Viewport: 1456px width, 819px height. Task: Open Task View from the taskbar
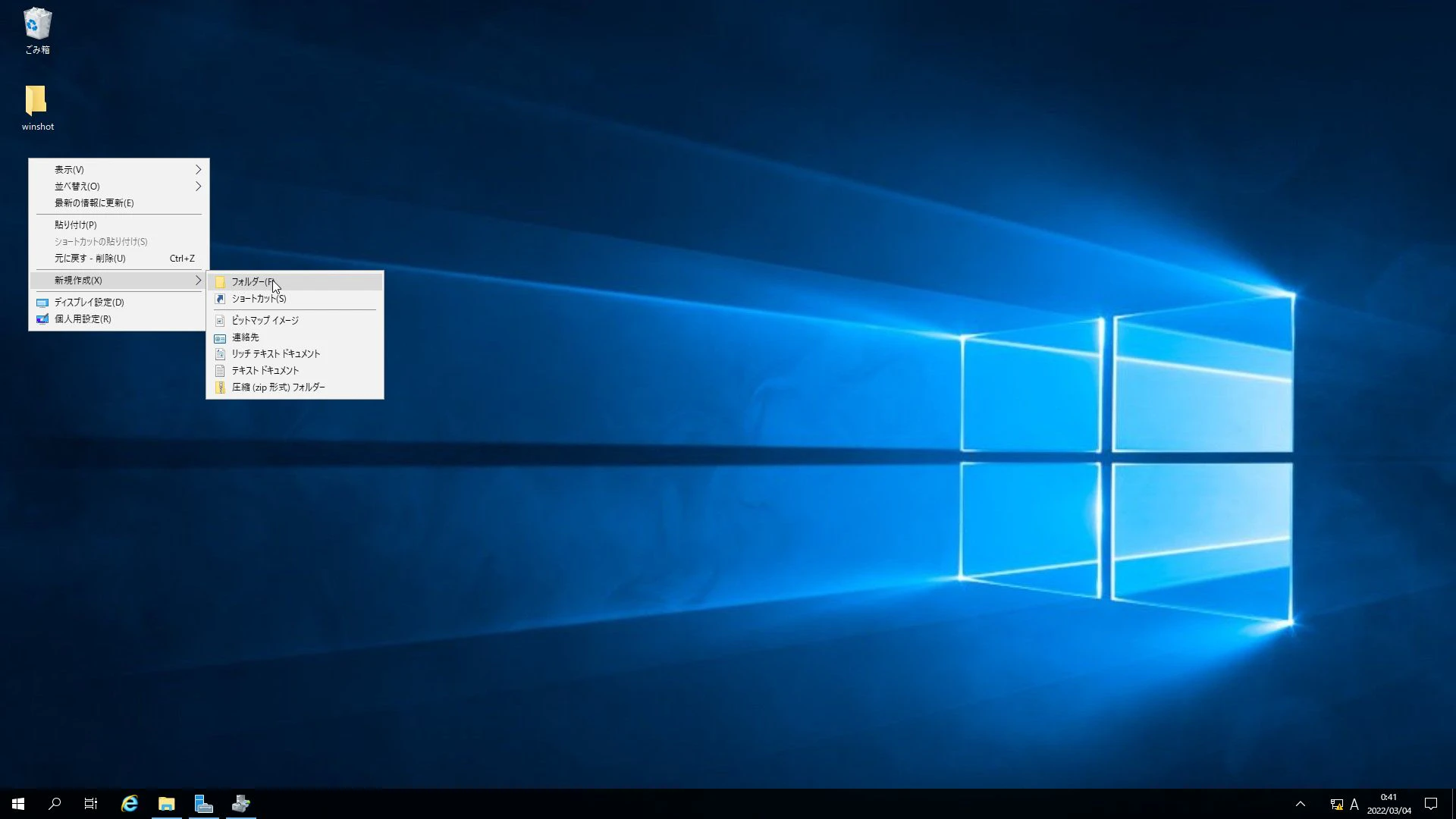coord(91,804)
